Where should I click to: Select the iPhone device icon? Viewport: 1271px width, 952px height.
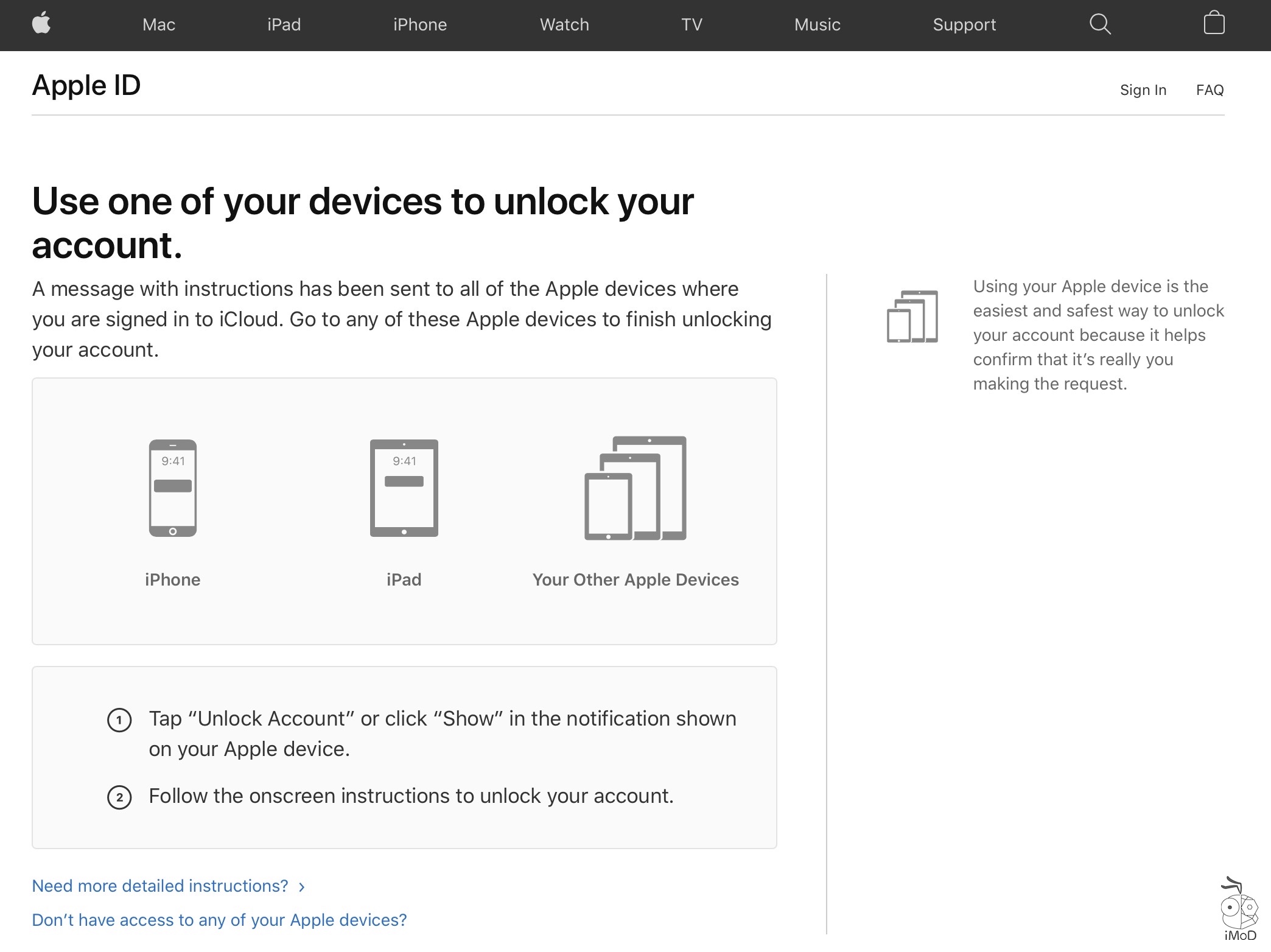[173, 488]
